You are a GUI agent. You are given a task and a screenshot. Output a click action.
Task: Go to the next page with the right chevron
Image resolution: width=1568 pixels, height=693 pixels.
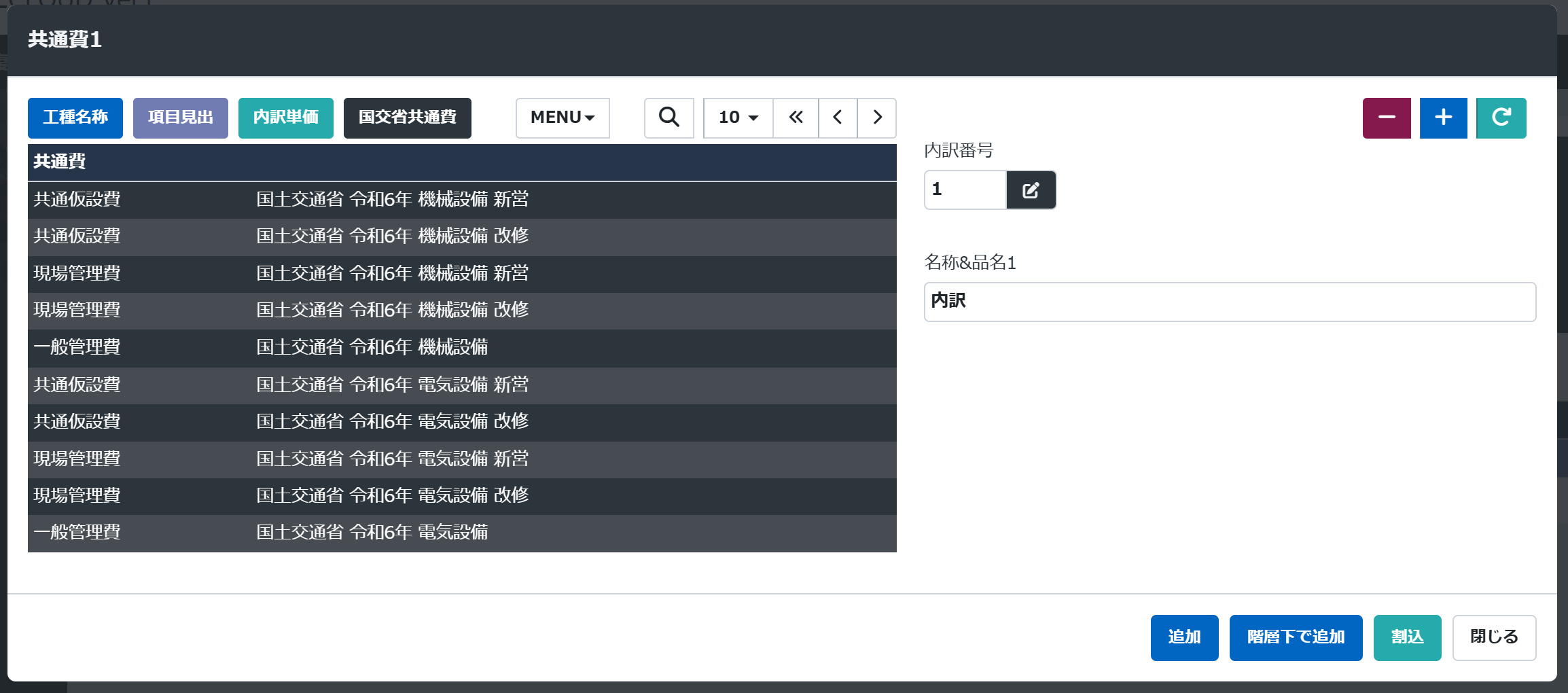[x=877, y=118]
